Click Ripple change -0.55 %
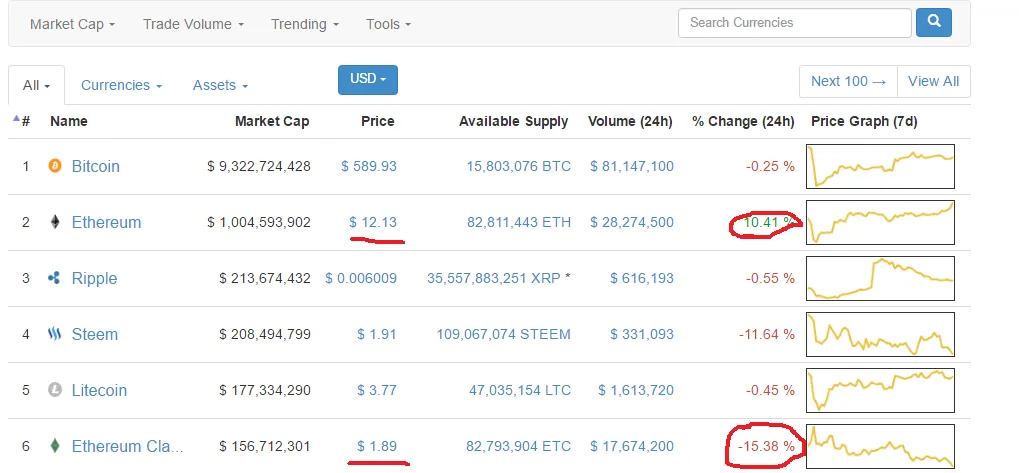 click(770, 278)
